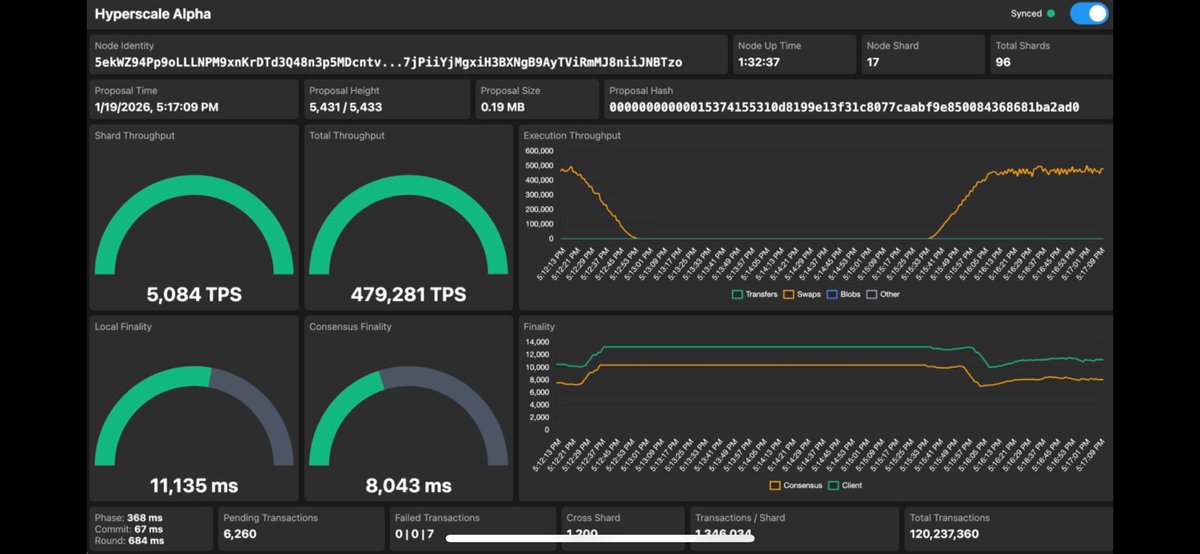
Task: Click the Failed Transactions label
Action: click(436, 518)
